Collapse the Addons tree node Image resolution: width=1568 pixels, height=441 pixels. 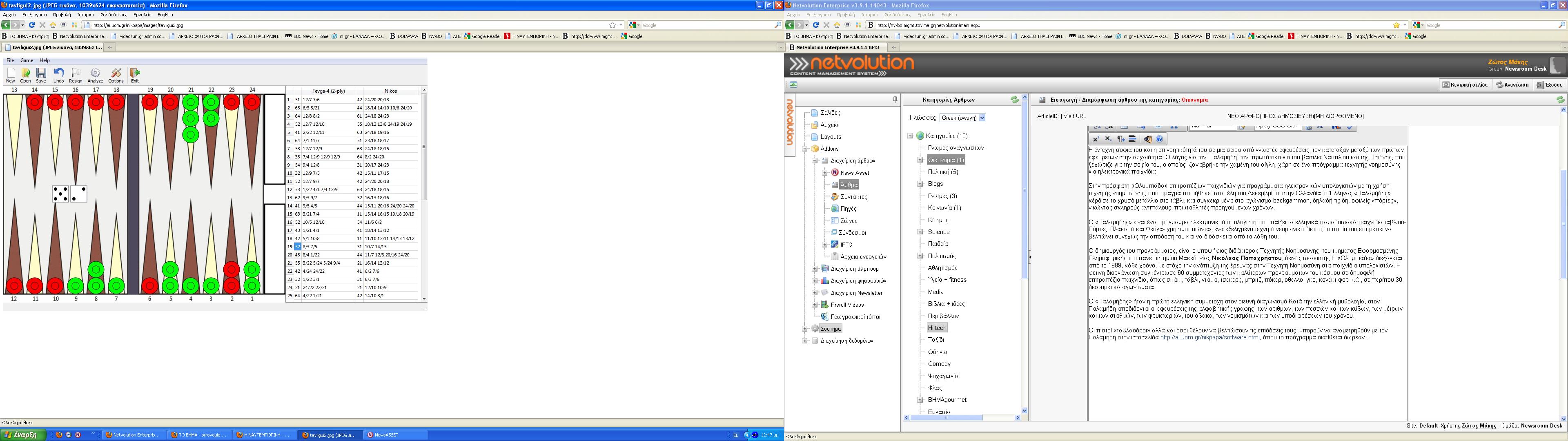coord(805,149)
